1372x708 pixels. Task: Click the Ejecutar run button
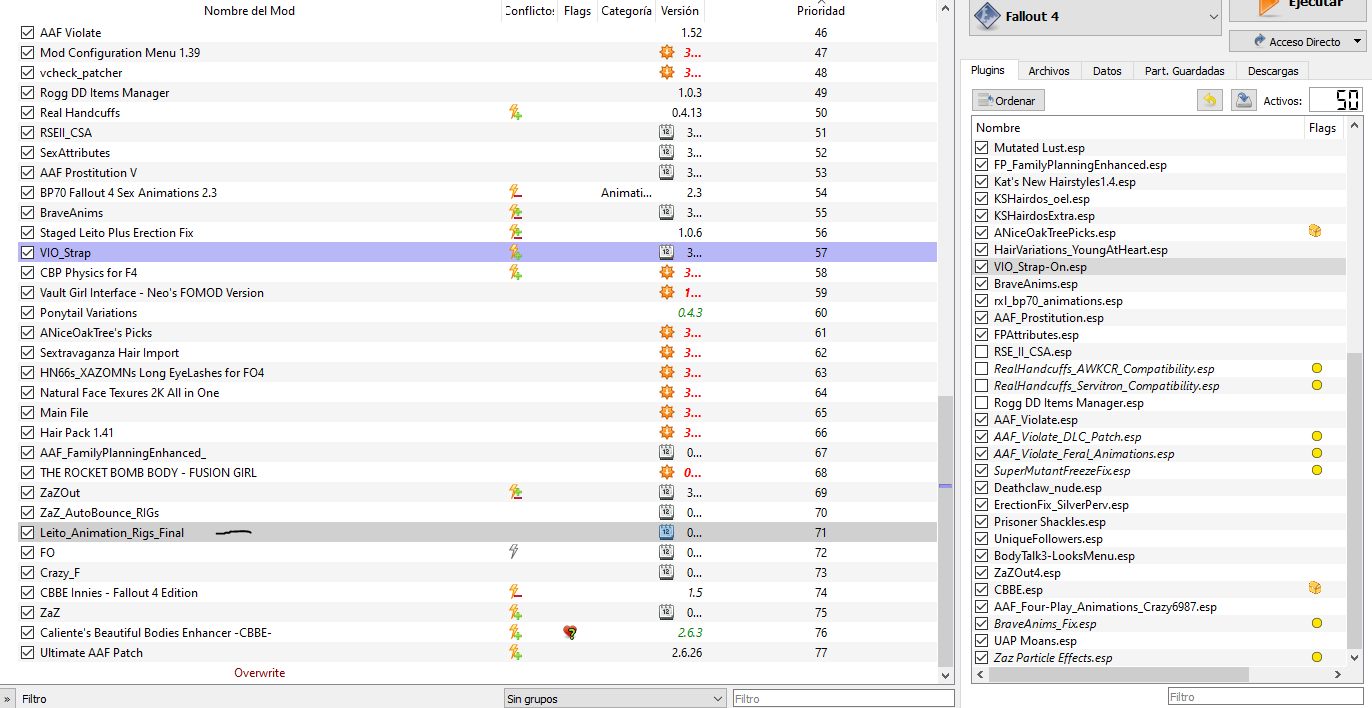tap(1299, 9)
